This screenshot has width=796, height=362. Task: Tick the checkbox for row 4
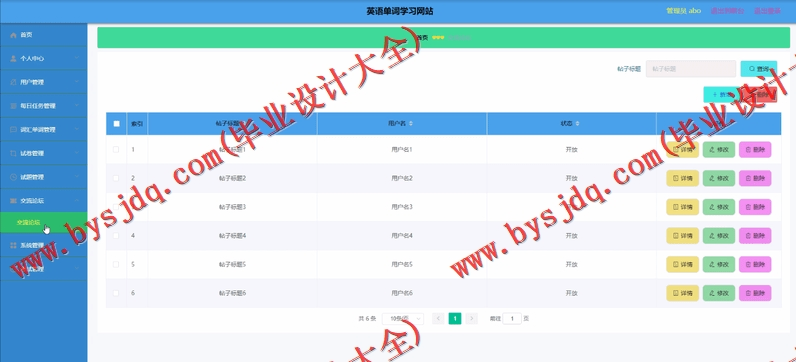[116, 236]
